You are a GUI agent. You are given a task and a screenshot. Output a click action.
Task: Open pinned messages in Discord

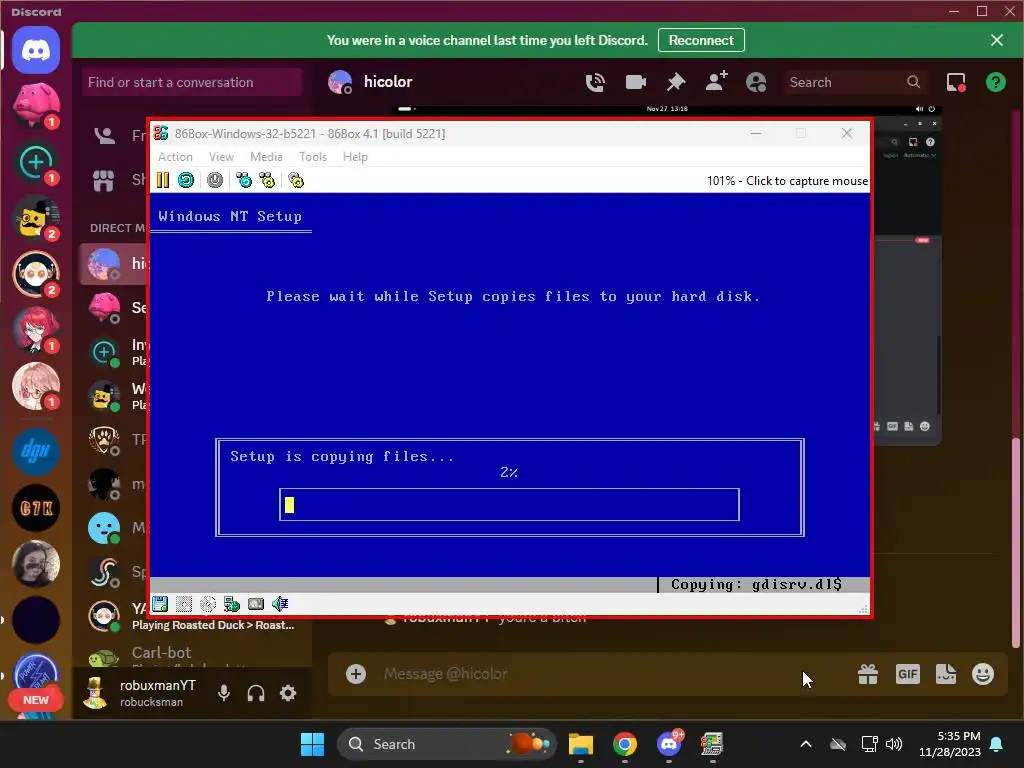pos(676,82)
